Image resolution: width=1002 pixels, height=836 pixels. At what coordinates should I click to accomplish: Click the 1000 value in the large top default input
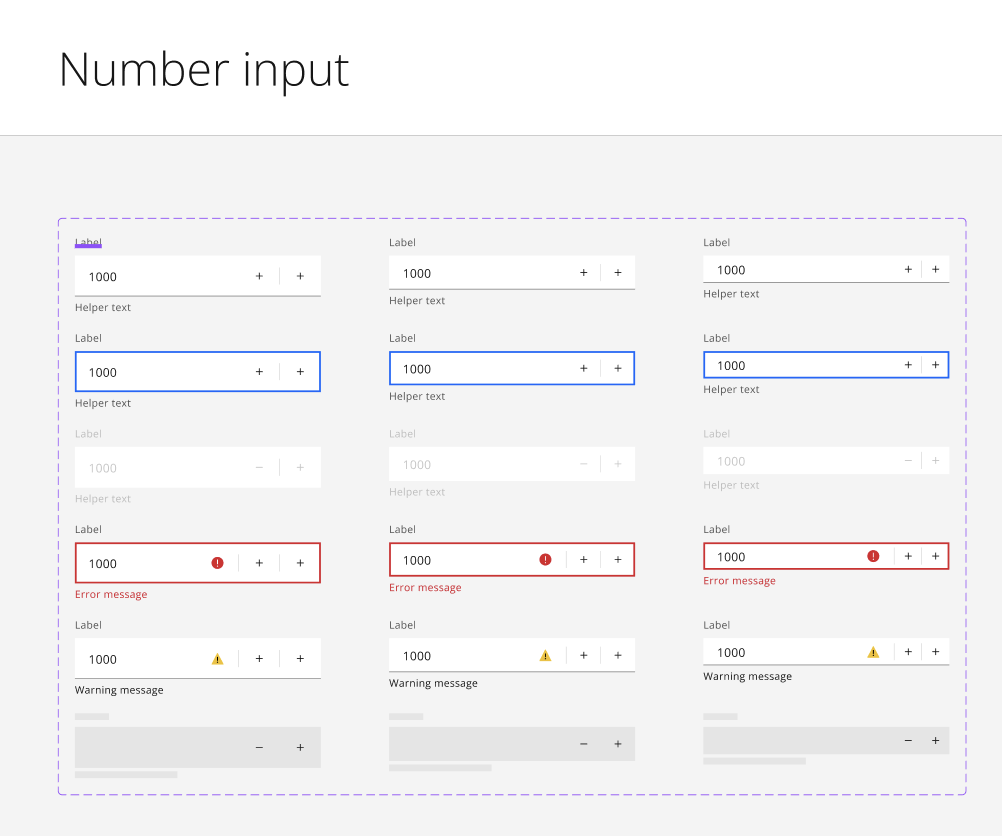pos(103,277)
